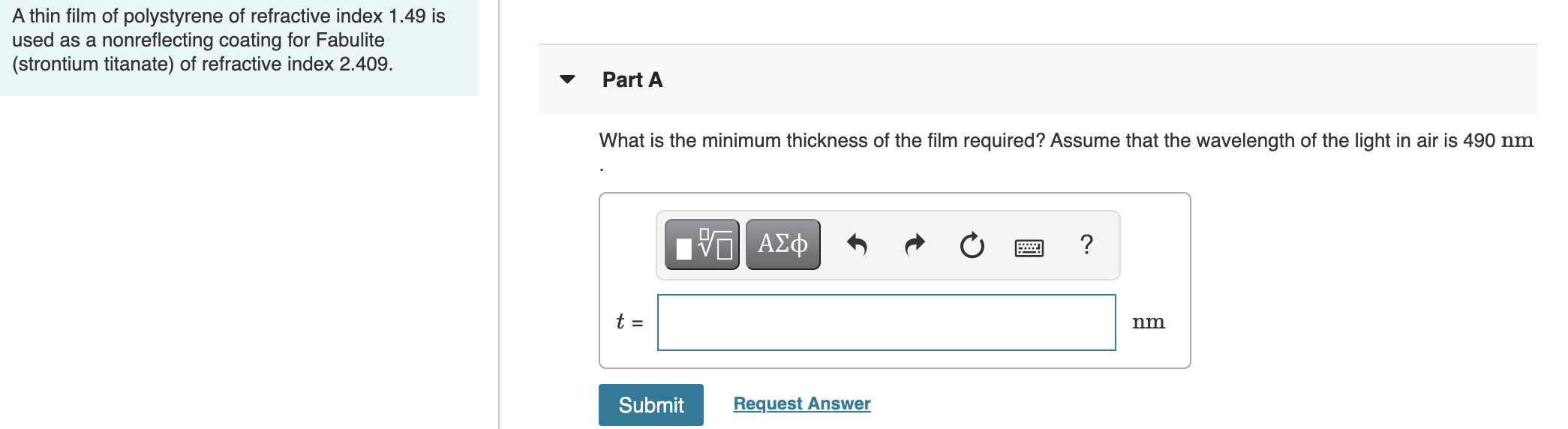Viewport: 1568px width, 429px height.
Task: Undo the last answer edit
Action: [857, 244]
